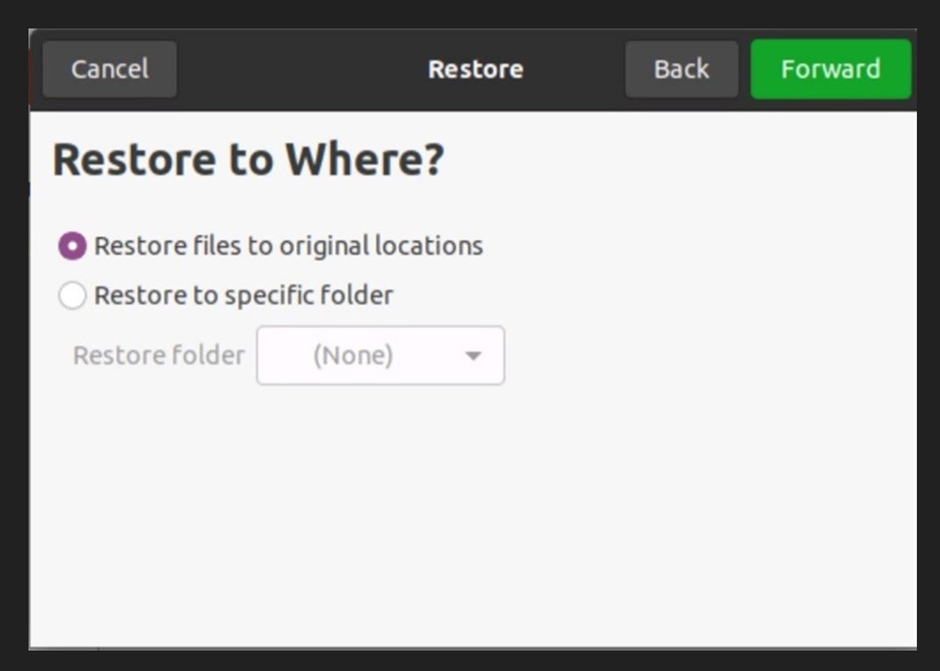Return to previous page using Back
The image size is (940, 671).
pos(681,69)
